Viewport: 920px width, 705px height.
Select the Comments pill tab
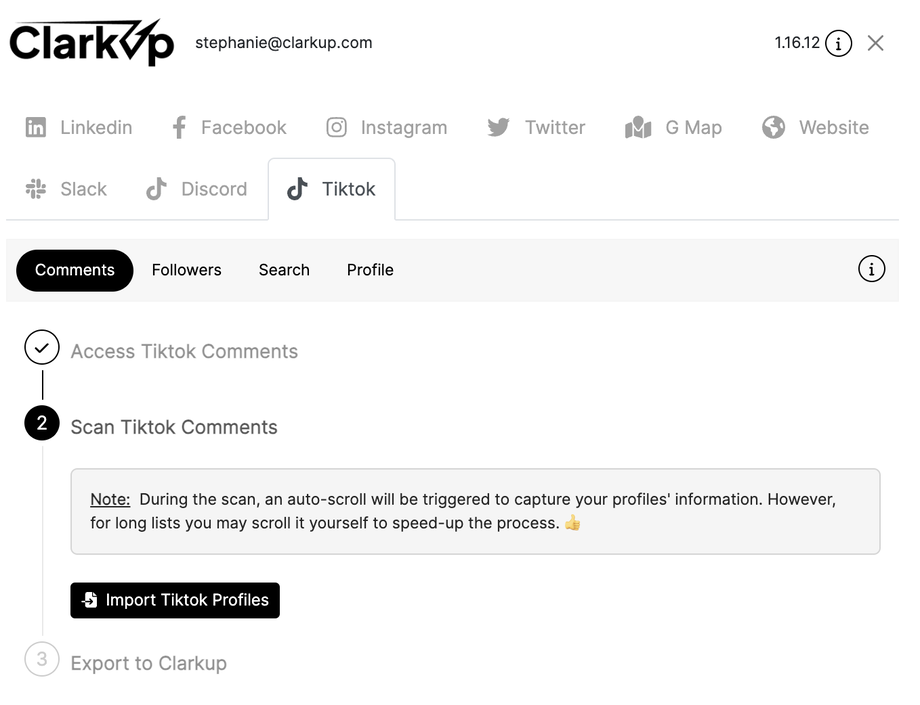tap(75, 270)
